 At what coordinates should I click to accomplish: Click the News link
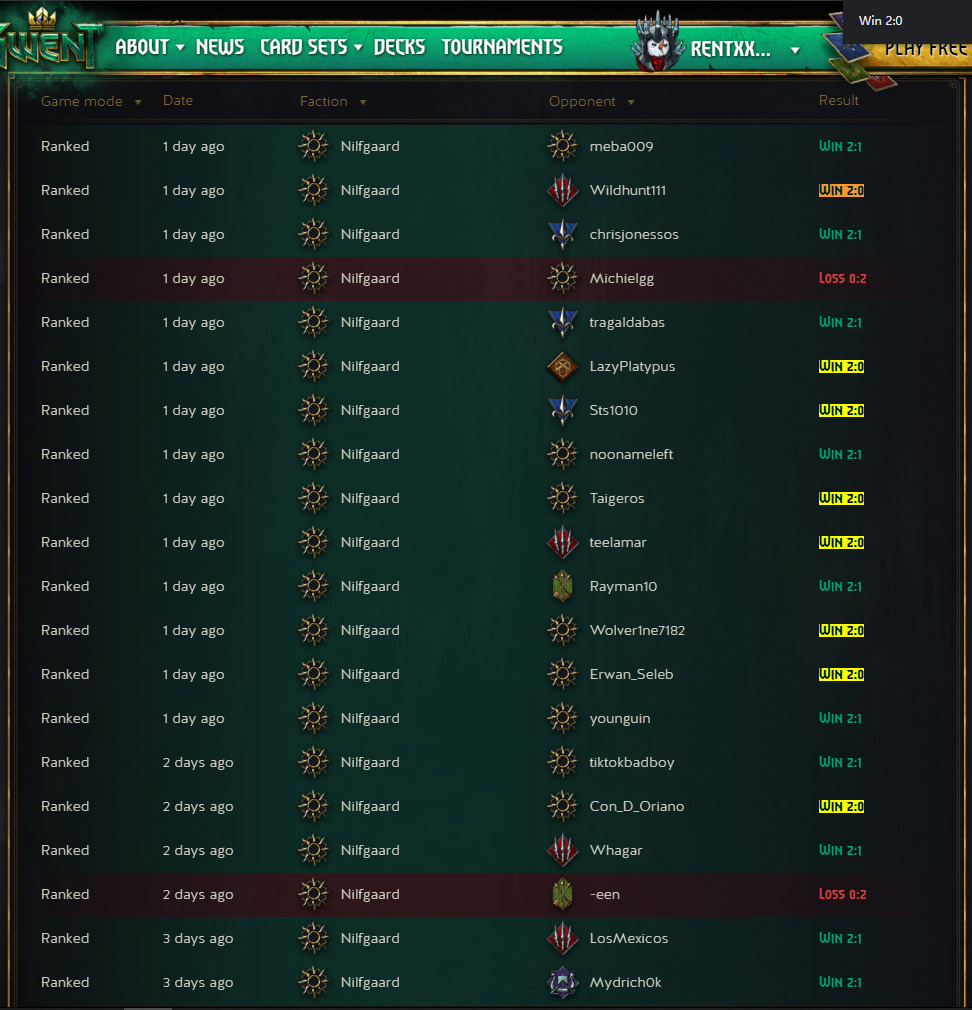(220, 47)
